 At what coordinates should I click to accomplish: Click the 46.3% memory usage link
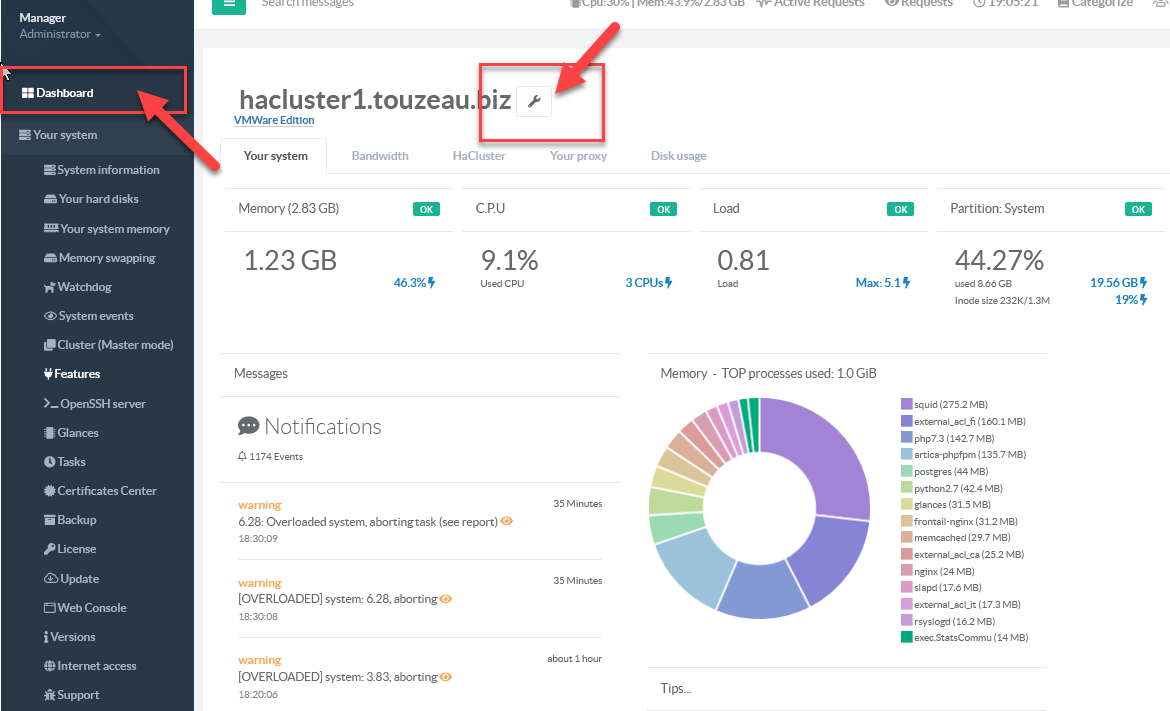coord(414,283)
